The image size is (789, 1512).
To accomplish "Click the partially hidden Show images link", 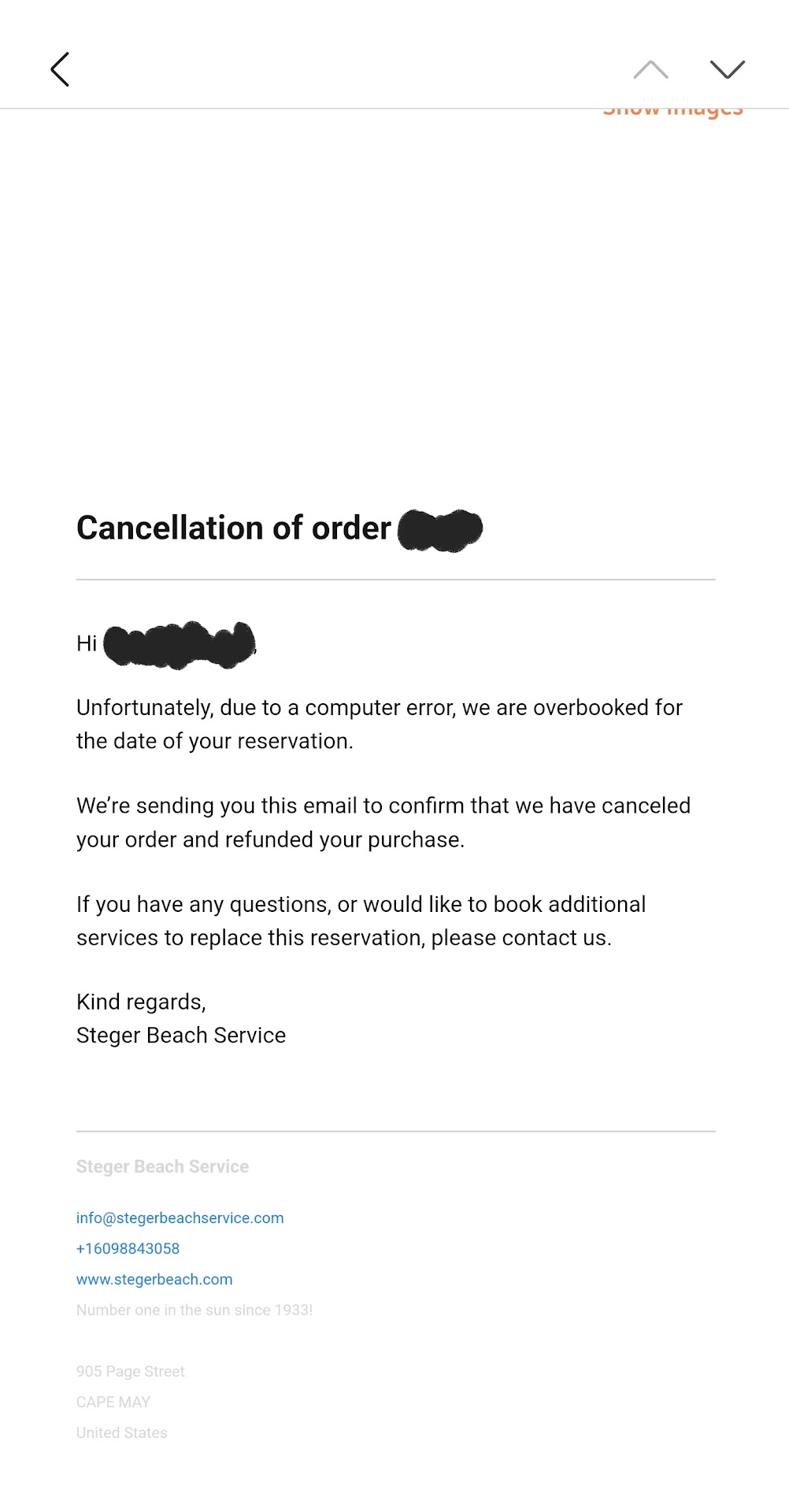I will 672,112.
